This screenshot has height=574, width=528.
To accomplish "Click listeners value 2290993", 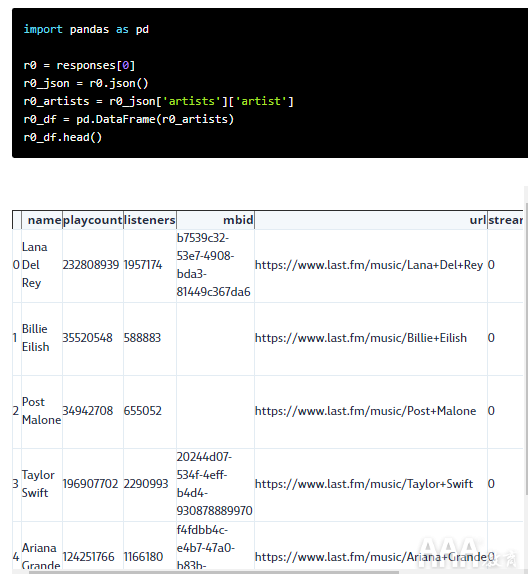I will 146,484.
